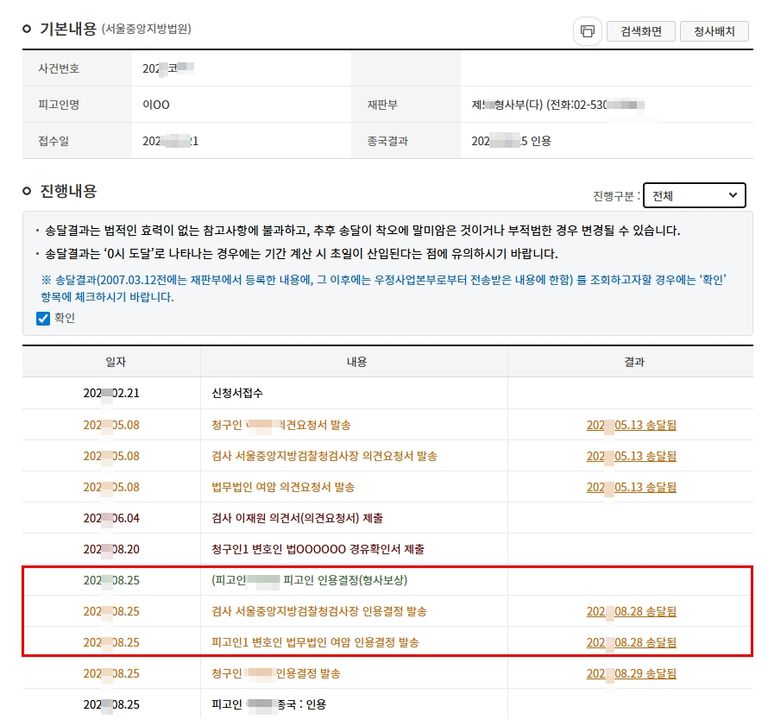This screenshot has width=768, height=721.
Task: Select 검사 서울중앙지방검찰청검사장 인용결정 발송 entry
Action: click(319, 611)
